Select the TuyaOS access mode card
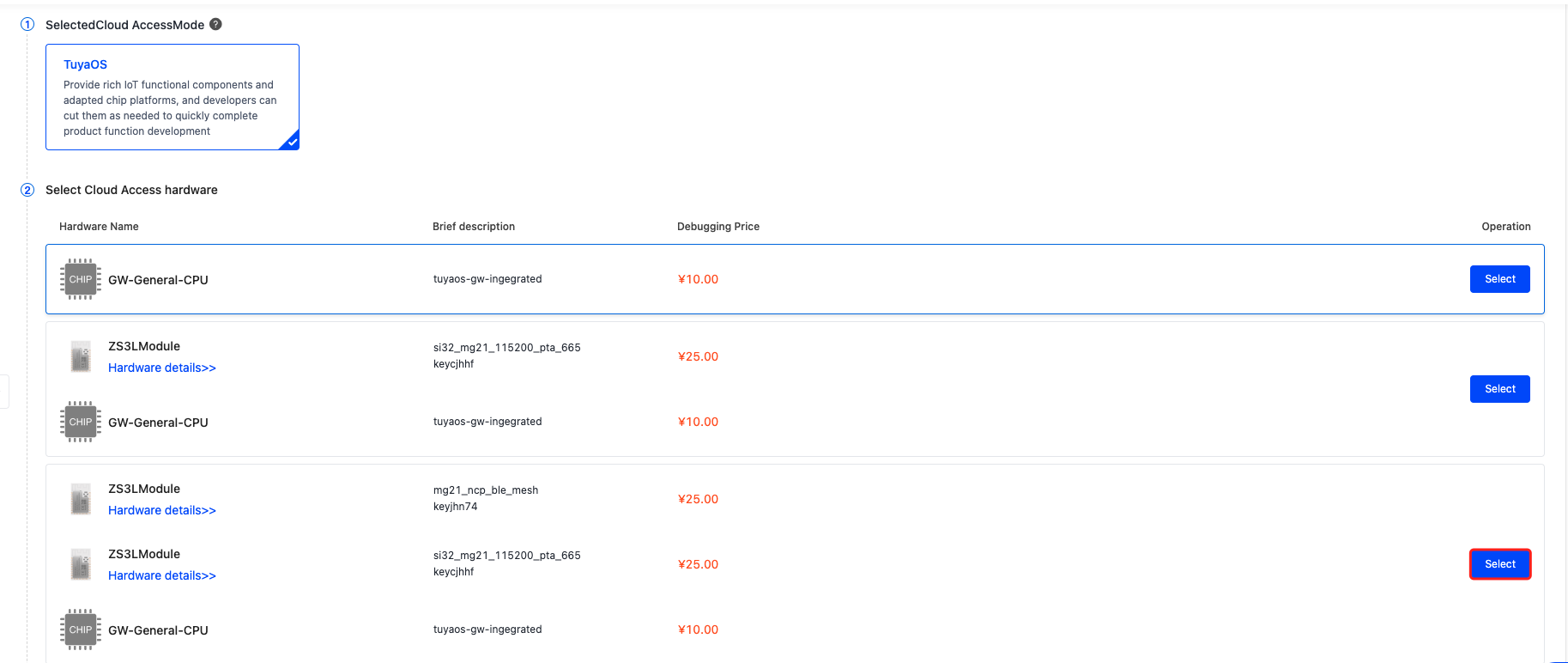This screenshot has width=1568, height=663. [x=173, y=97]
